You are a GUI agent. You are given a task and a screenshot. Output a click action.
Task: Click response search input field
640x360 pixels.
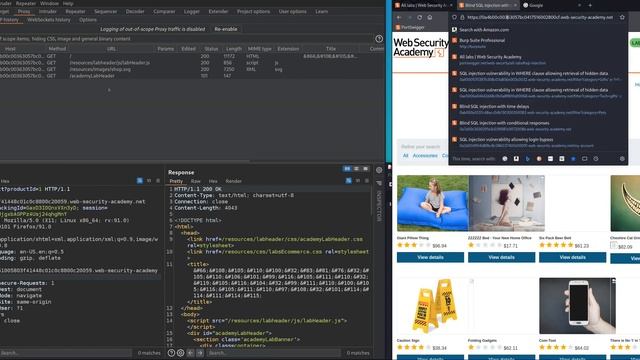(x=273, y=353)
